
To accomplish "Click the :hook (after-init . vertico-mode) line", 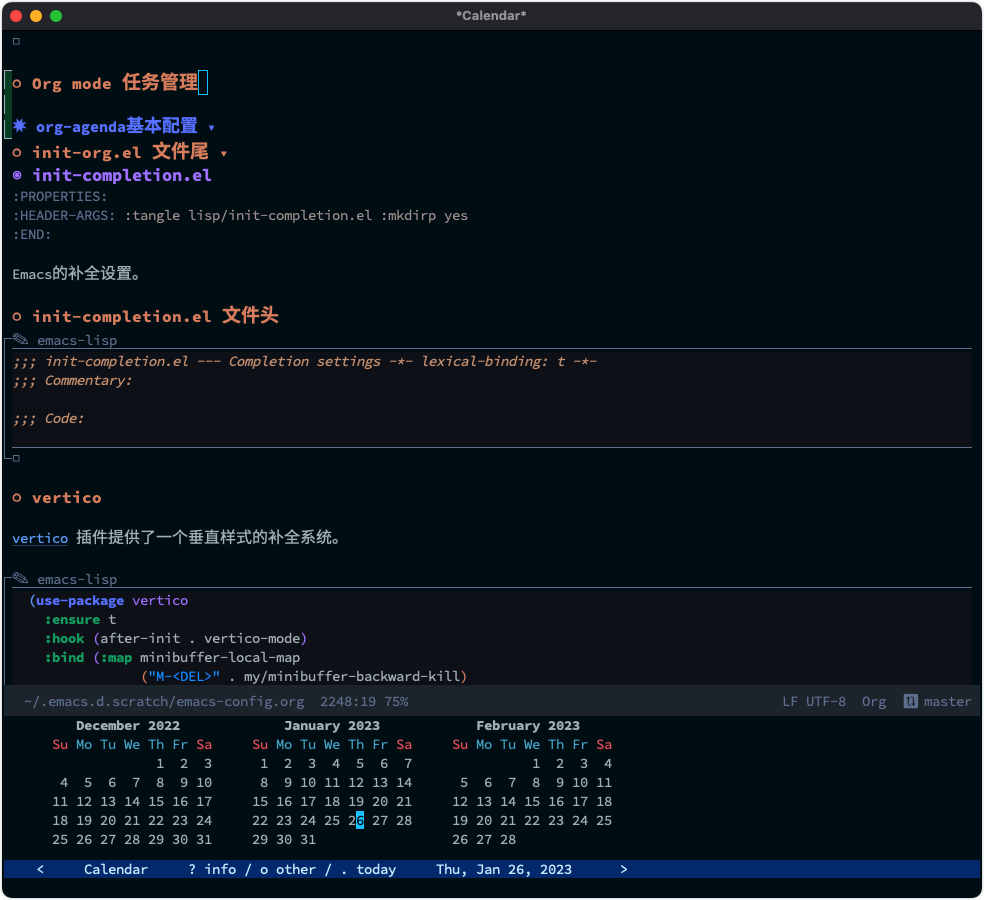I will point(175,638).
